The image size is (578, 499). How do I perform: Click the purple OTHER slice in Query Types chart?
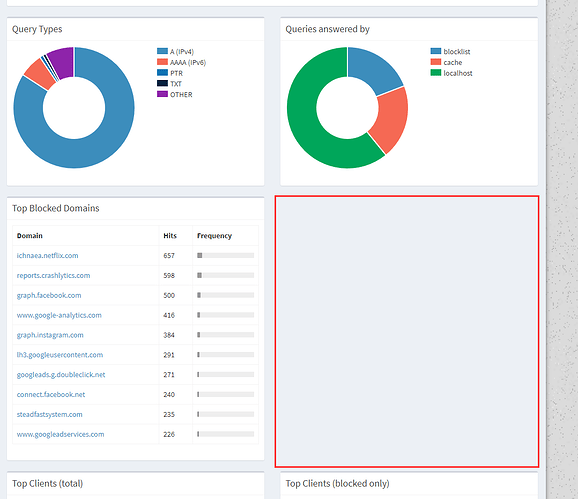point(62,62)
